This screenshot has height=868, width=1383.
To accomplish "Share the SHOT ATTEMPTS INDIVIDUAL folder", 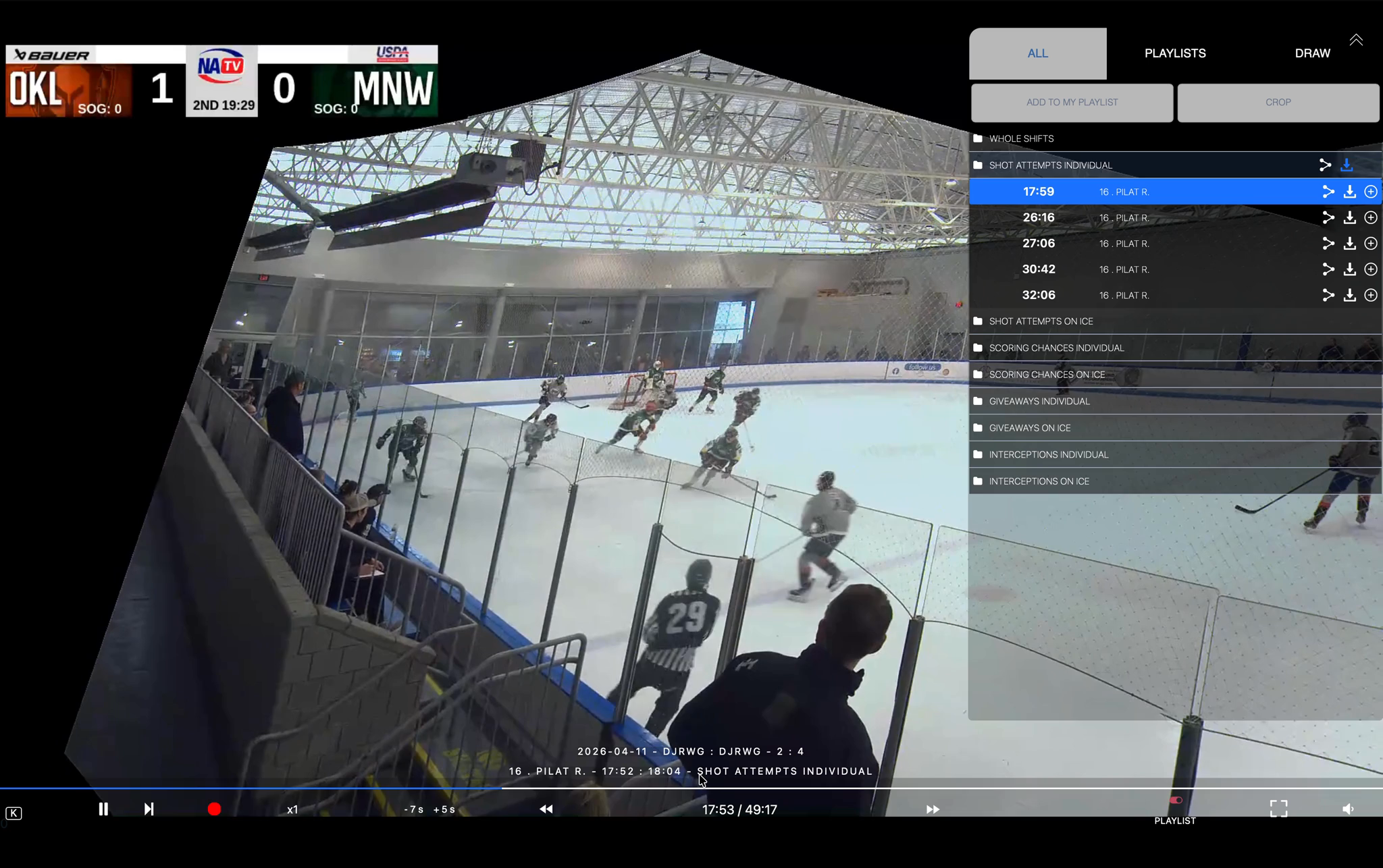I will click(x=1325, y=165).
